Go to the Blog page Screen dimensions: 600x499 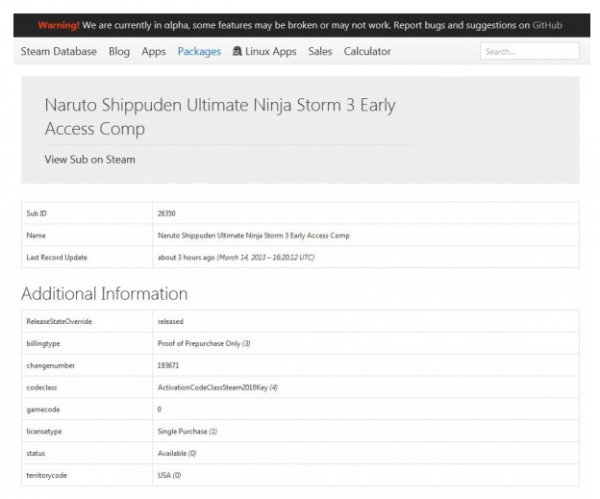(x=119, y=51)
